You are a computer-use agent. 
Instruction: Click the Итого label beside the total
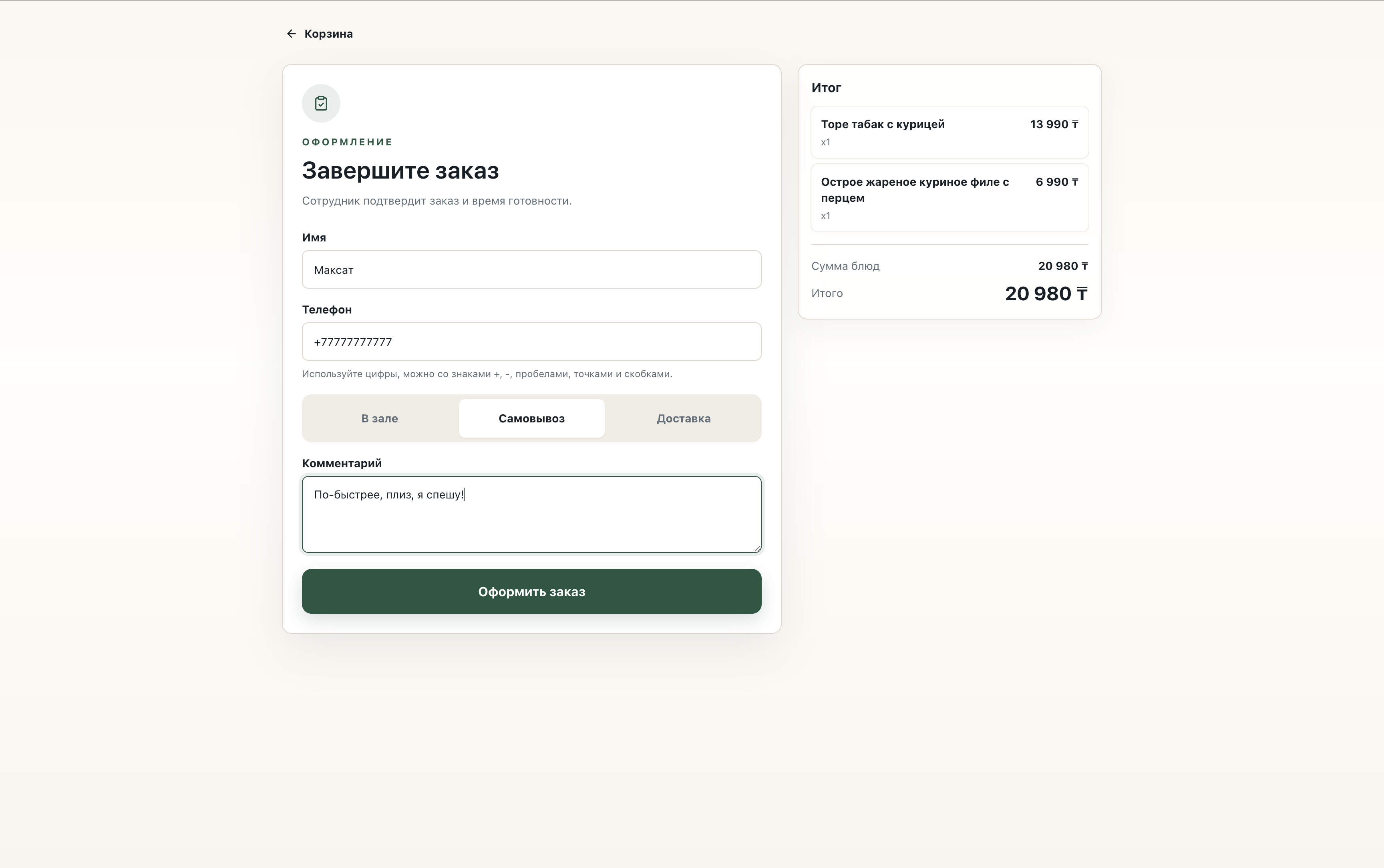[x=827, y=293]
